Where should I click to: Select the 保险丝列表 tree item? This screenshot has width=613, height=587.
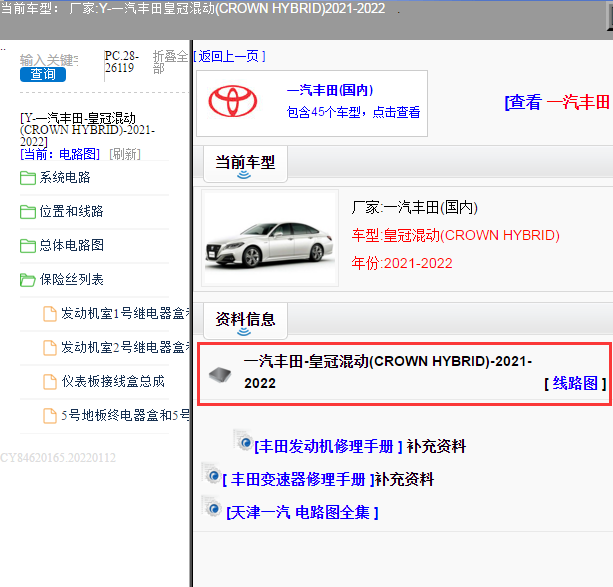pyautogui.click(x=71, y=280)
